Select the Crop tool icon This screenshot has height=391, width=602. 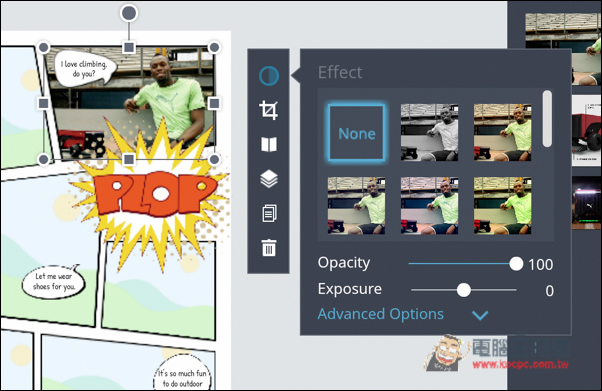tap(268, 111)
